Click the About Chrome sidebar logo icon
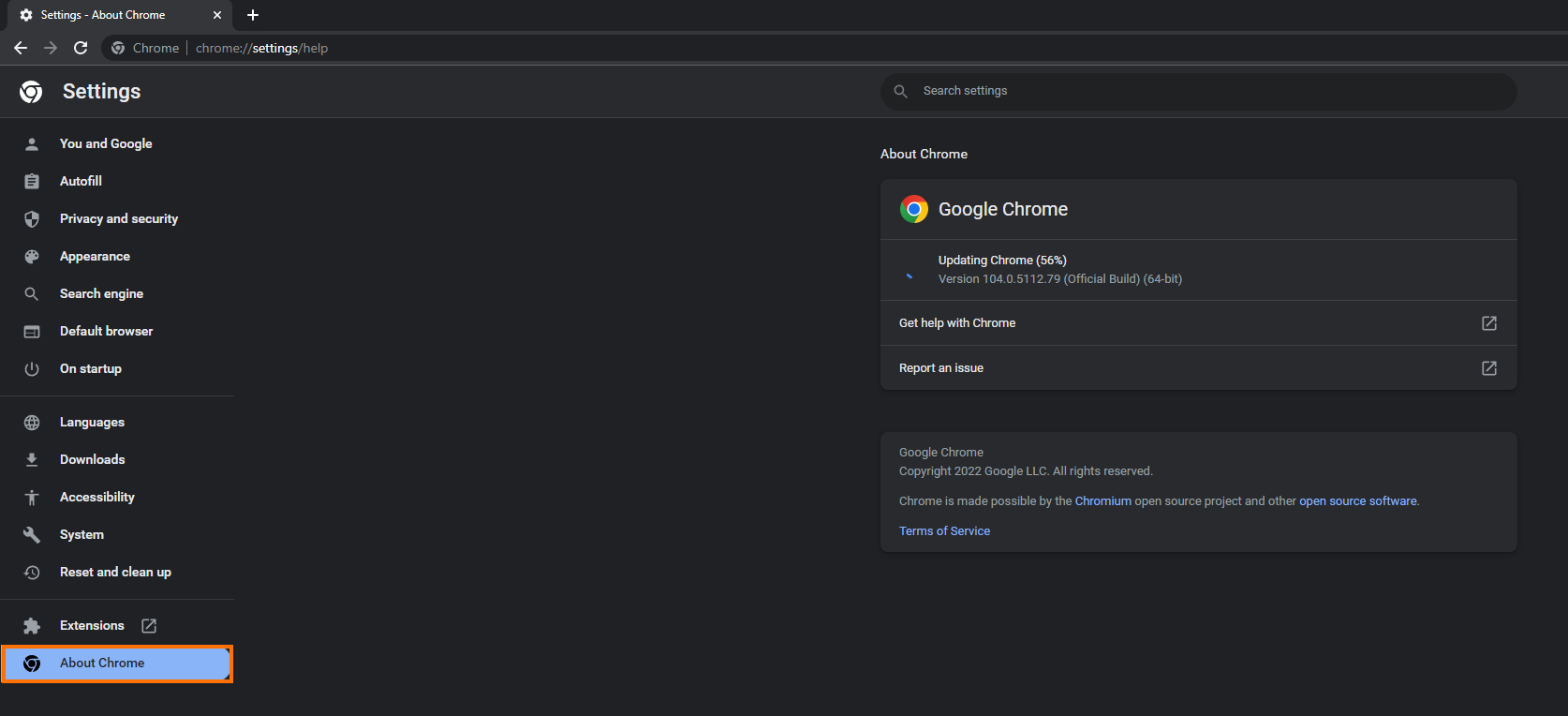1568x716 pixels. tap(32, 663)
